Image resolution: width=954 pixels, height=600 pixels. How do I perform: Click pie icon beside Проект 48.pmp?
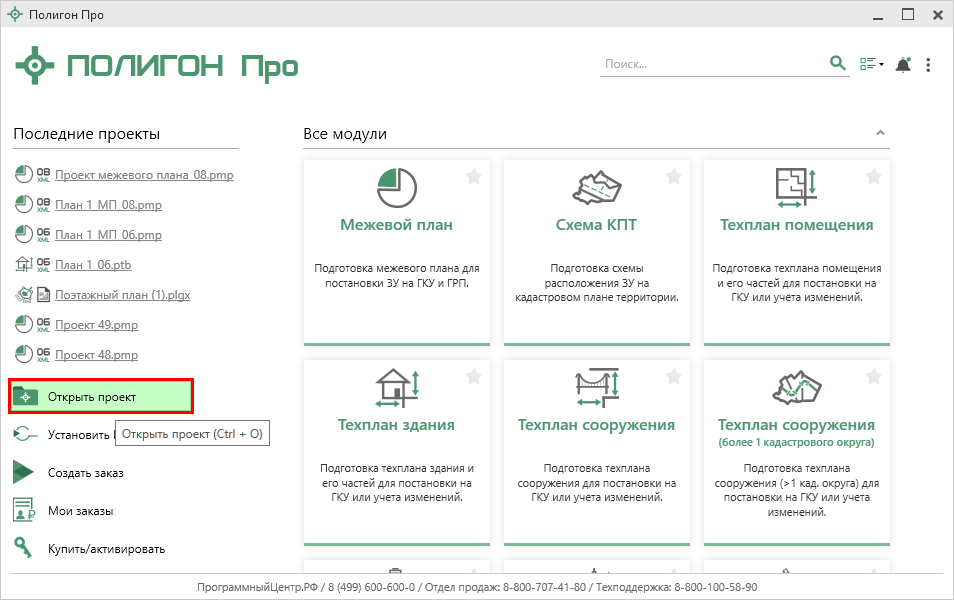[24, 354]
